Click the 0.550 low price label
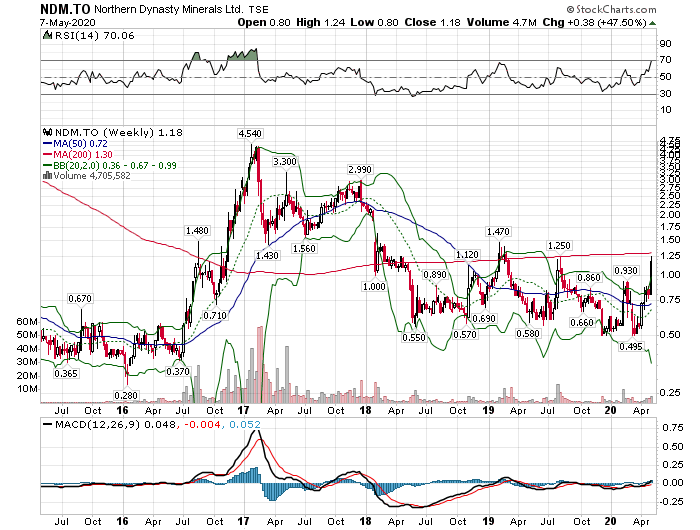 pos(414,338)
